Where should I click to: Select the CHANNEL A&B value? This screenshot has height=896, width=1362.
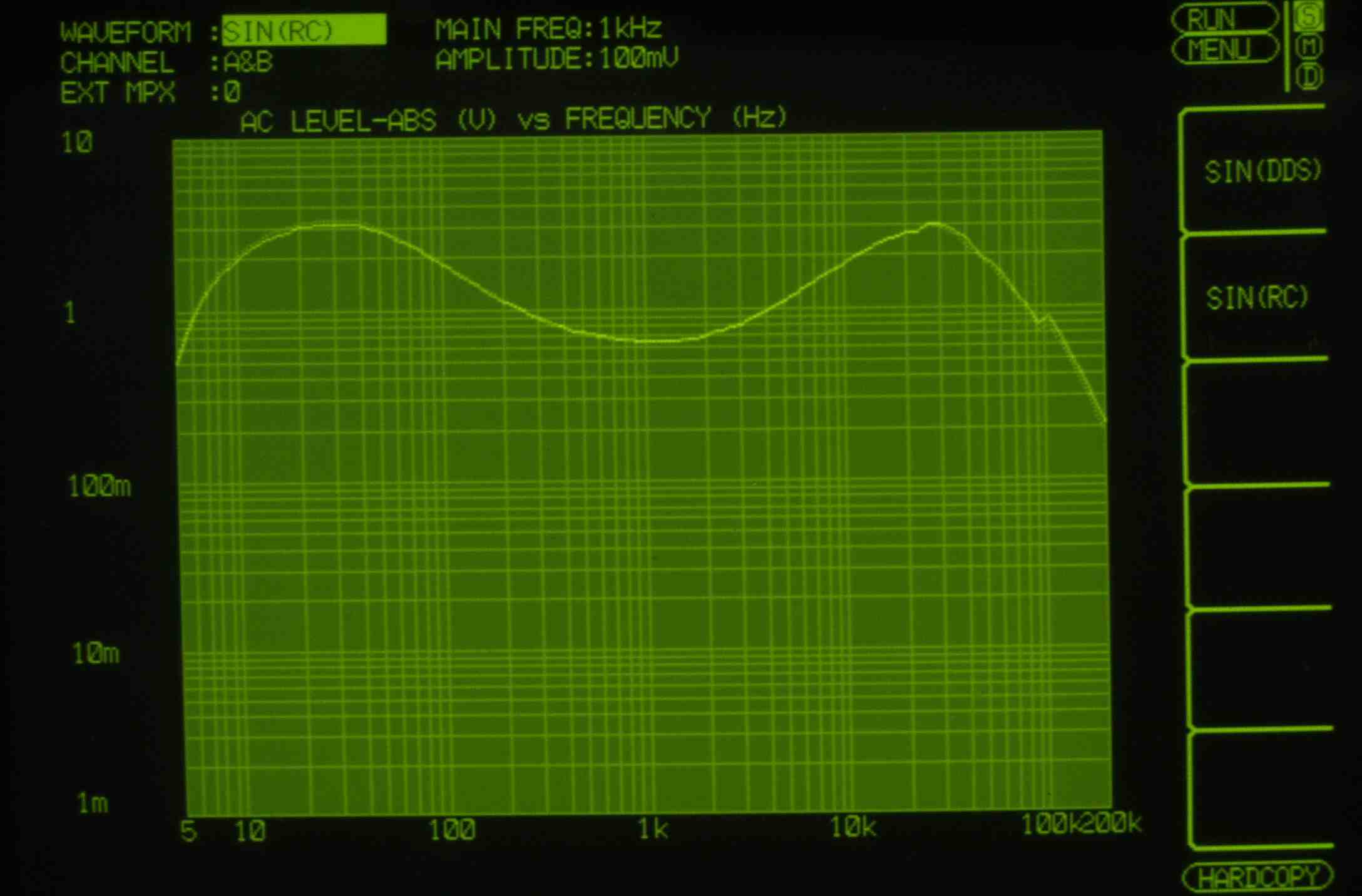[x=248, y=62]
